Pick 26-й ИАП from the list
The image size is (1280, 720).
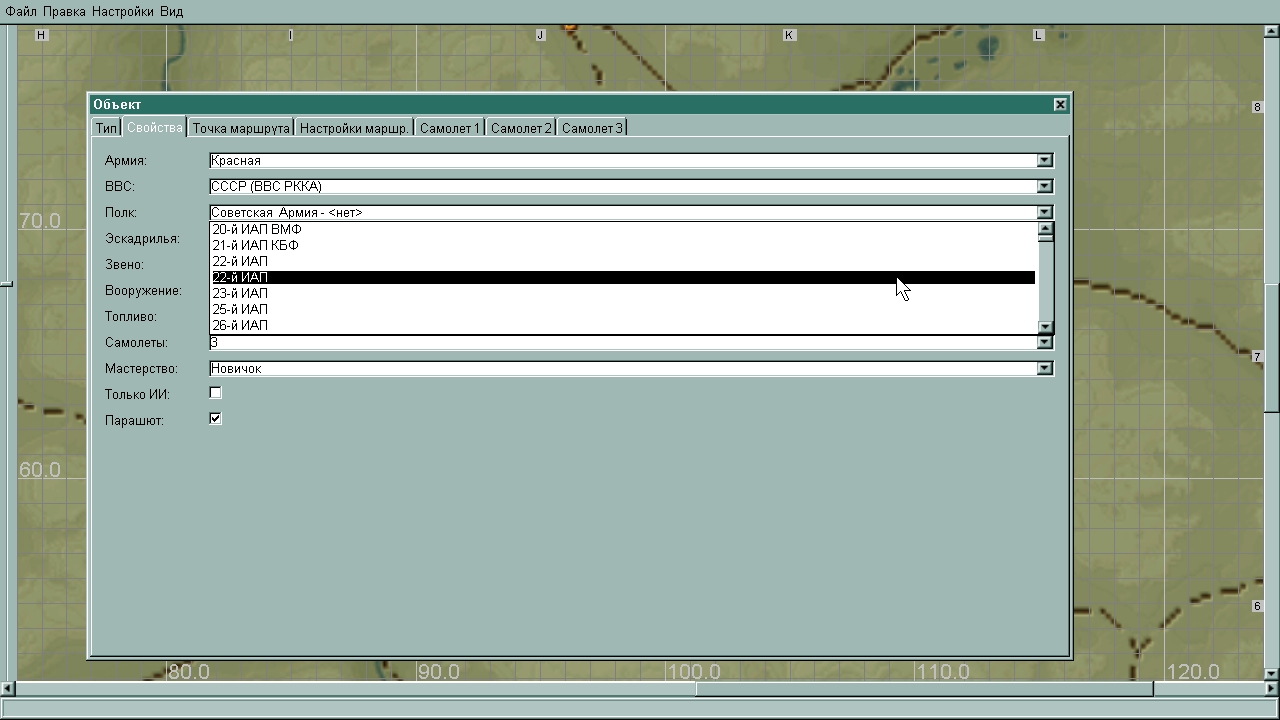(x=624, y=325)
